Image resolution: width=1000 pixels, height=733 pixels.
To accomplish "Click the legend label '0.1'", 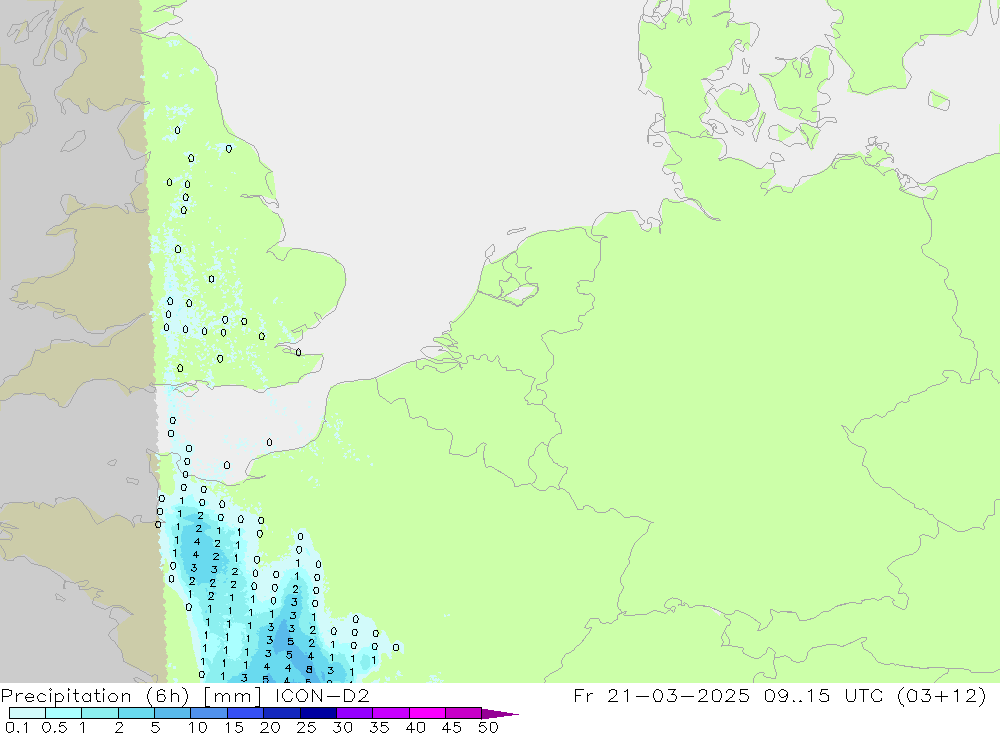I will 16,727.
